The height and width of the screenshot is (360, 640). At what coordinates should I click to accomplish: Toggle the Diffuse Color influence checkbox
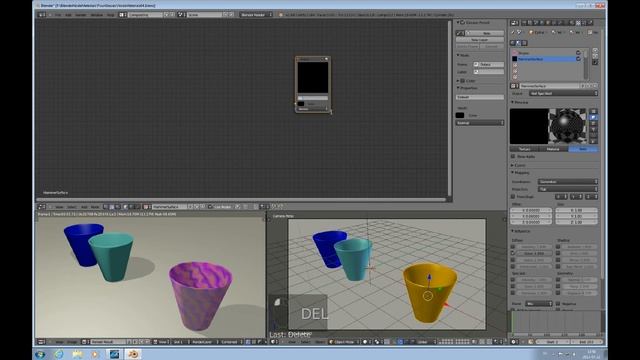513,253
